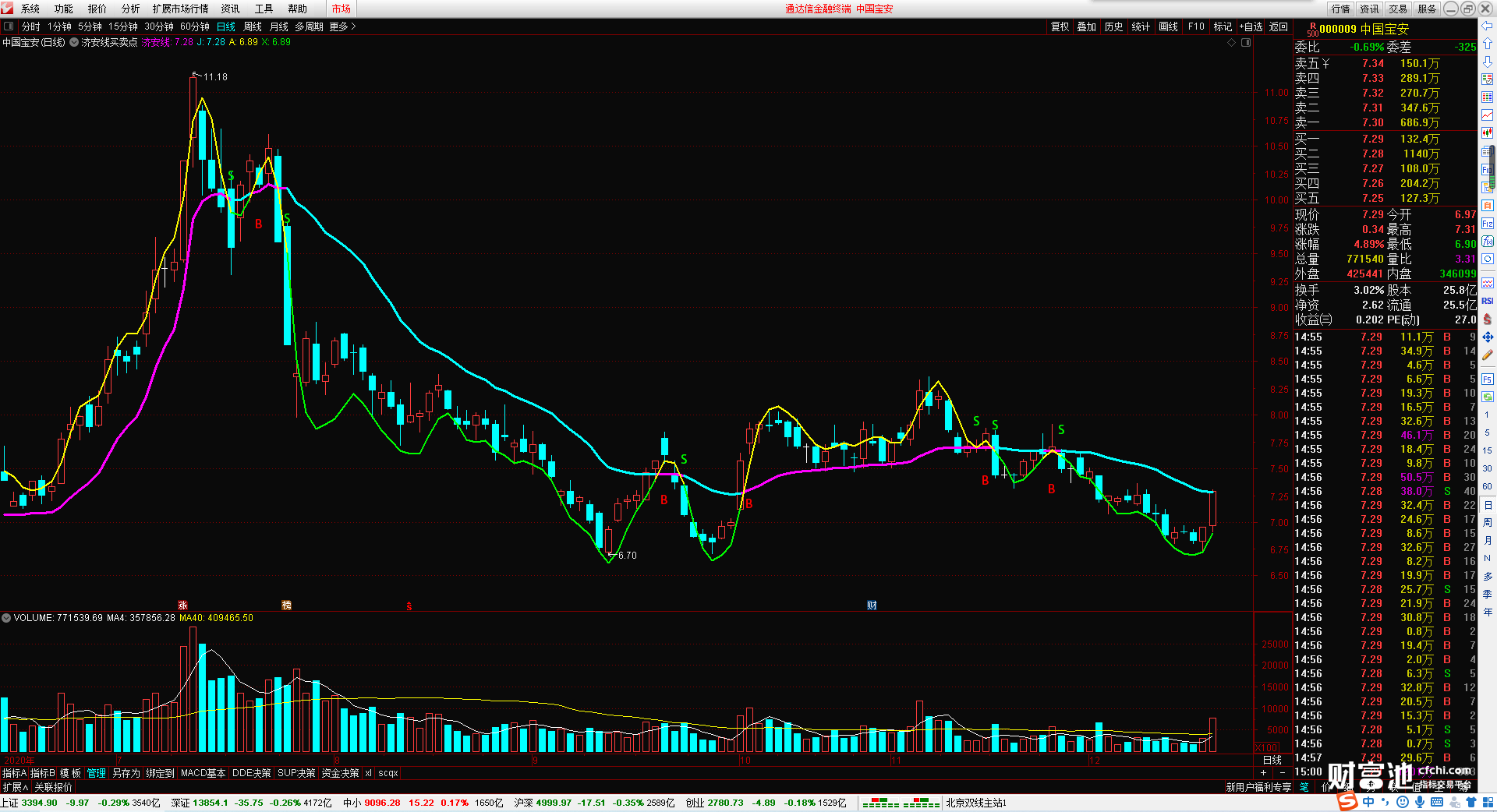Expand the 扩展 panel at bottom left
This screenshot has height=812, width=1497.
point(15,787)
